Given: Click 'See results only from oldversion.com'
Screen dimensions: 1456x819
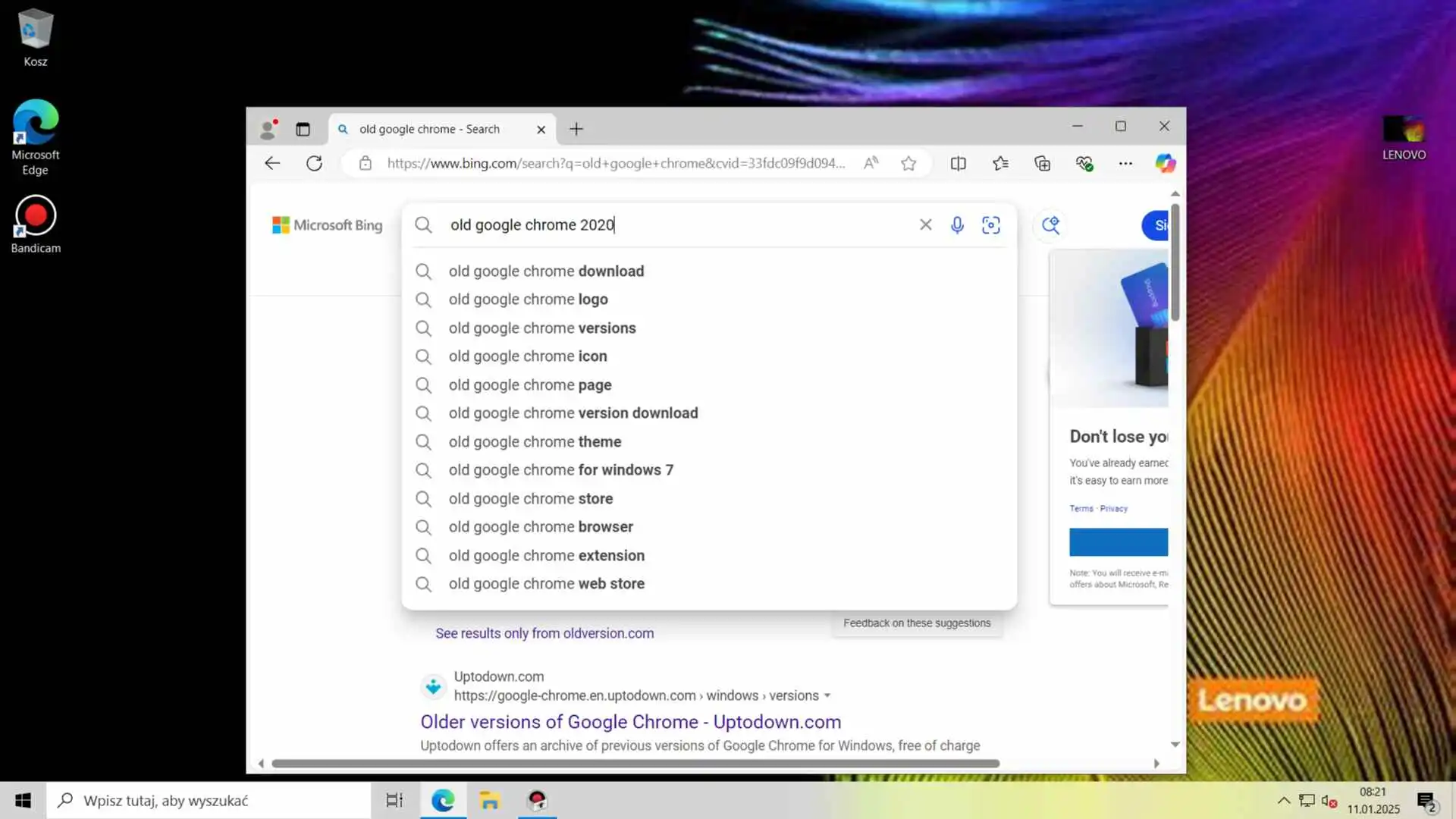Looking at the screenshot, I should [544, 633].
